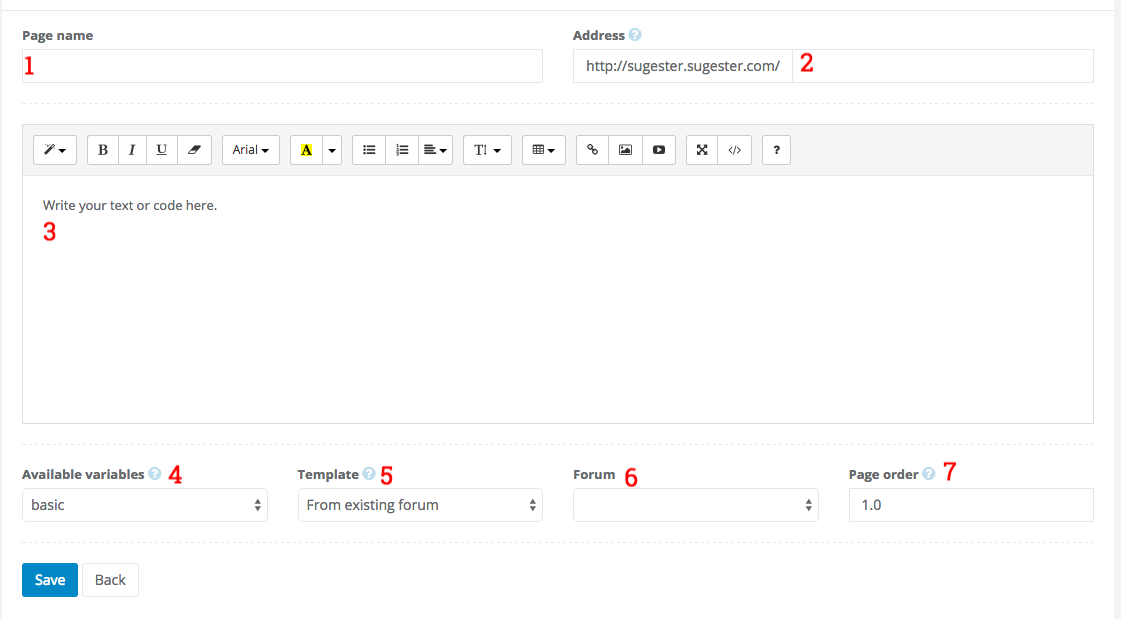This screenshot has height=619, width=1121.
Task: Expand the Available variables dropdown
Action: pos(144,505)
